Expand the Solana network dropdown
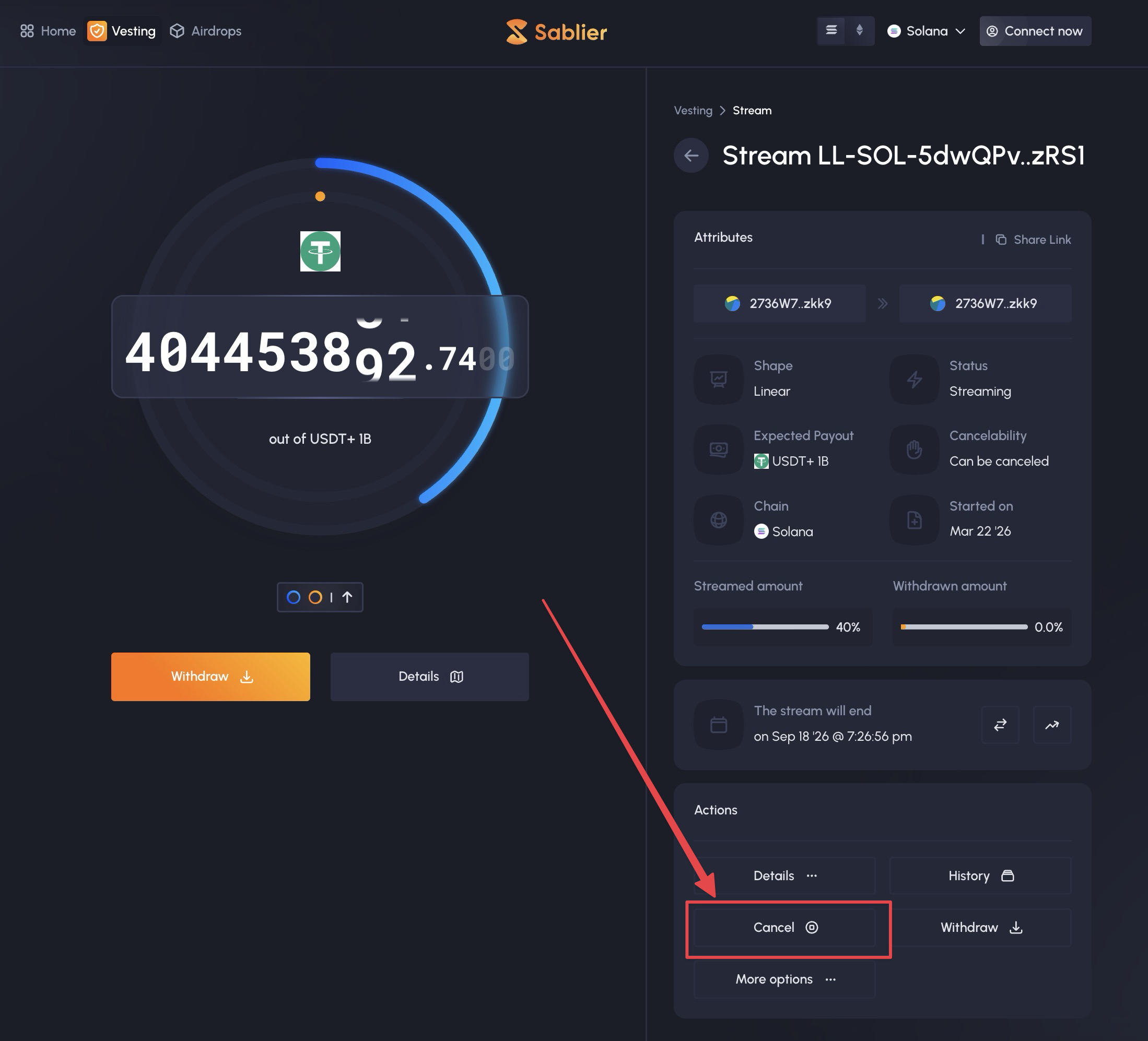The height and width of the screenshot is (1041, 1148). [x=927, y=31]
